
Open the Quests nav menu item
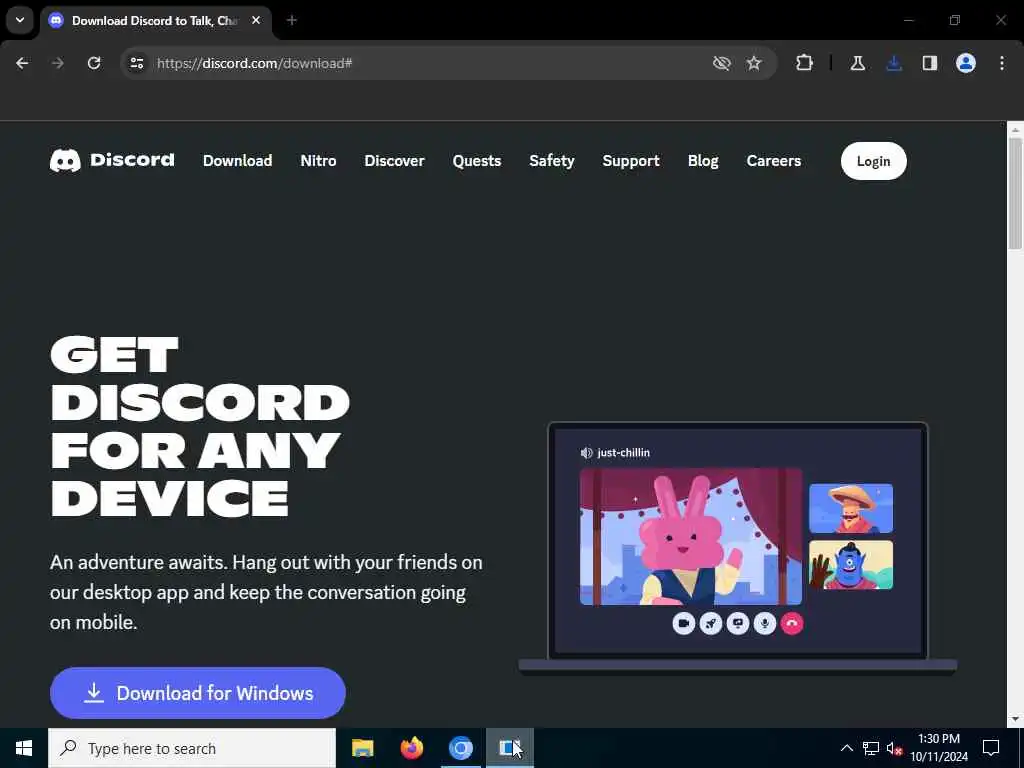(477, 161)
